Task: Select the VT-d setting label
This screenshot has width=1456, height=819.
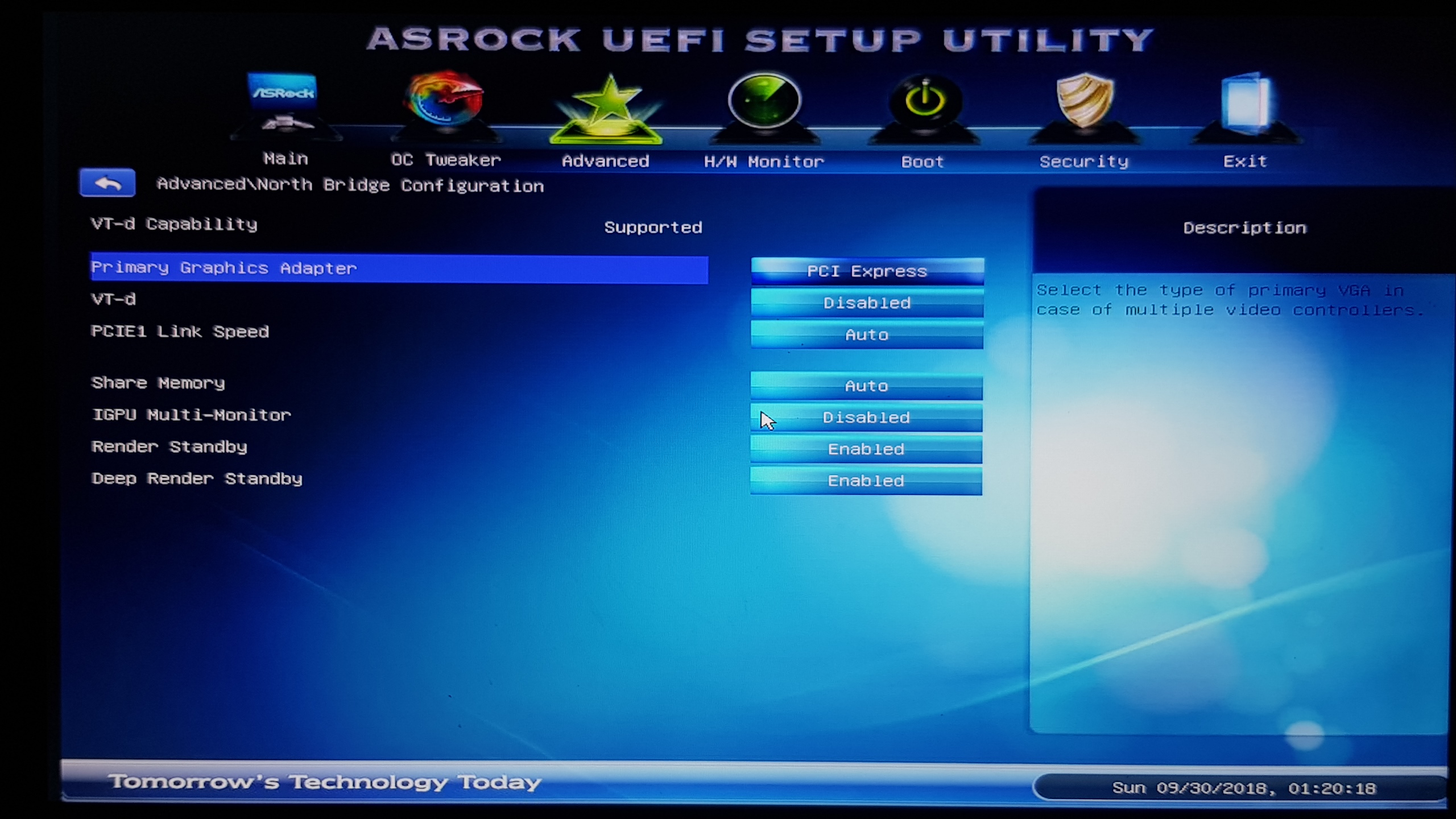Action: click(114, 299)
